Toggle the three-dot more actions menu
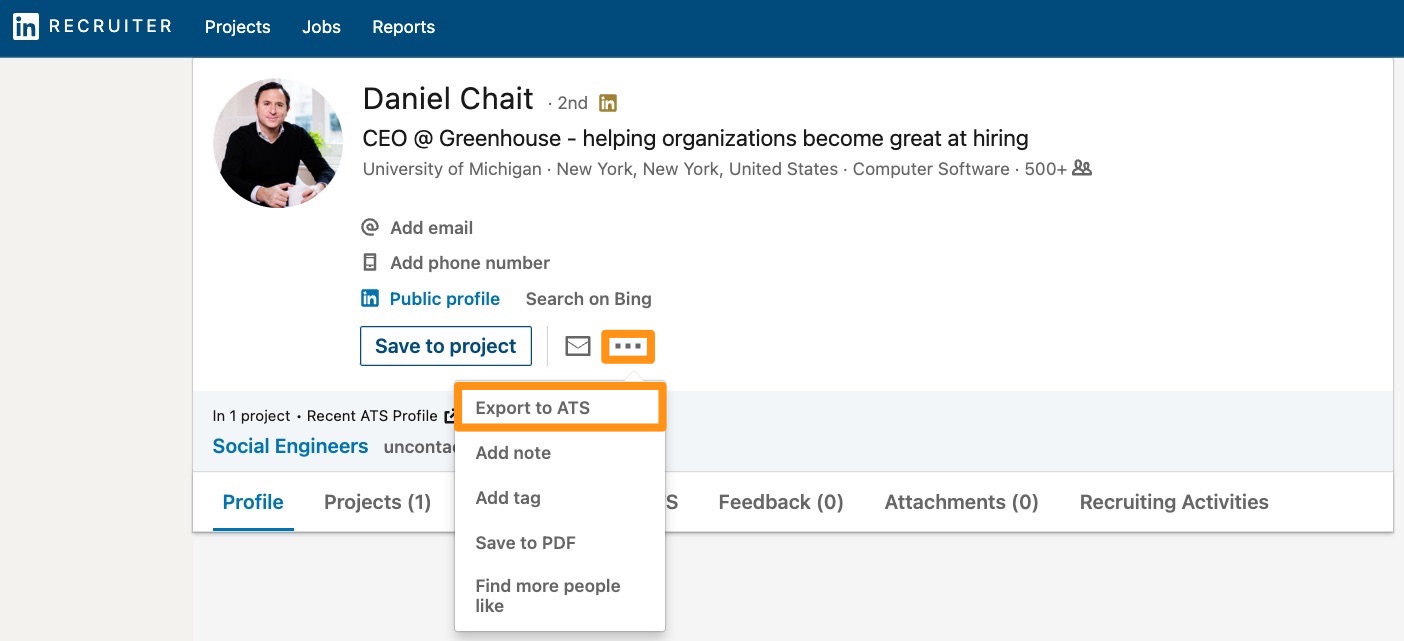 tap(628, 346)
